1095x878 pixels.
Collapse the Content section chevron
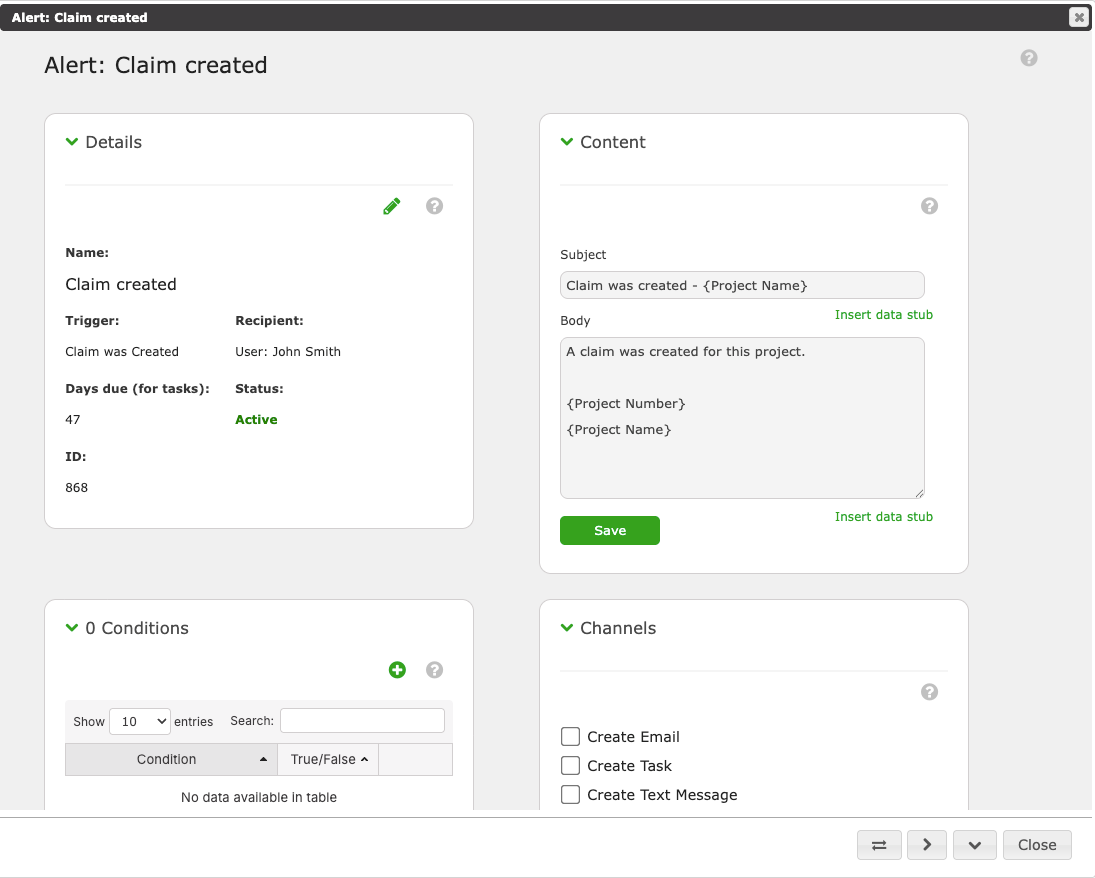click(x=567, y=142)
